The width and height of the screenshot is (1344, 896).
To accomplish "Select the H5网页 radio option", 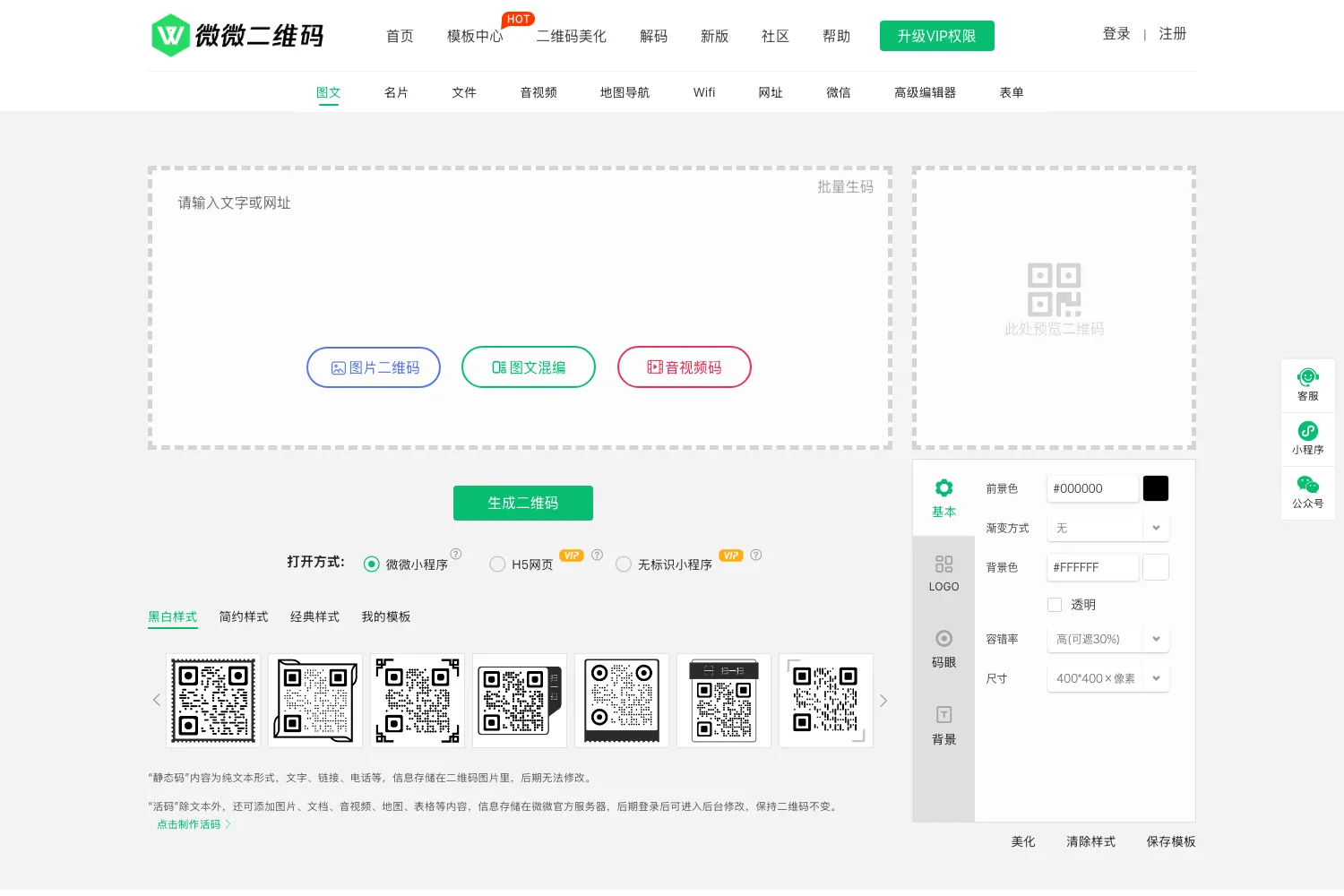I will coord(497,564).
